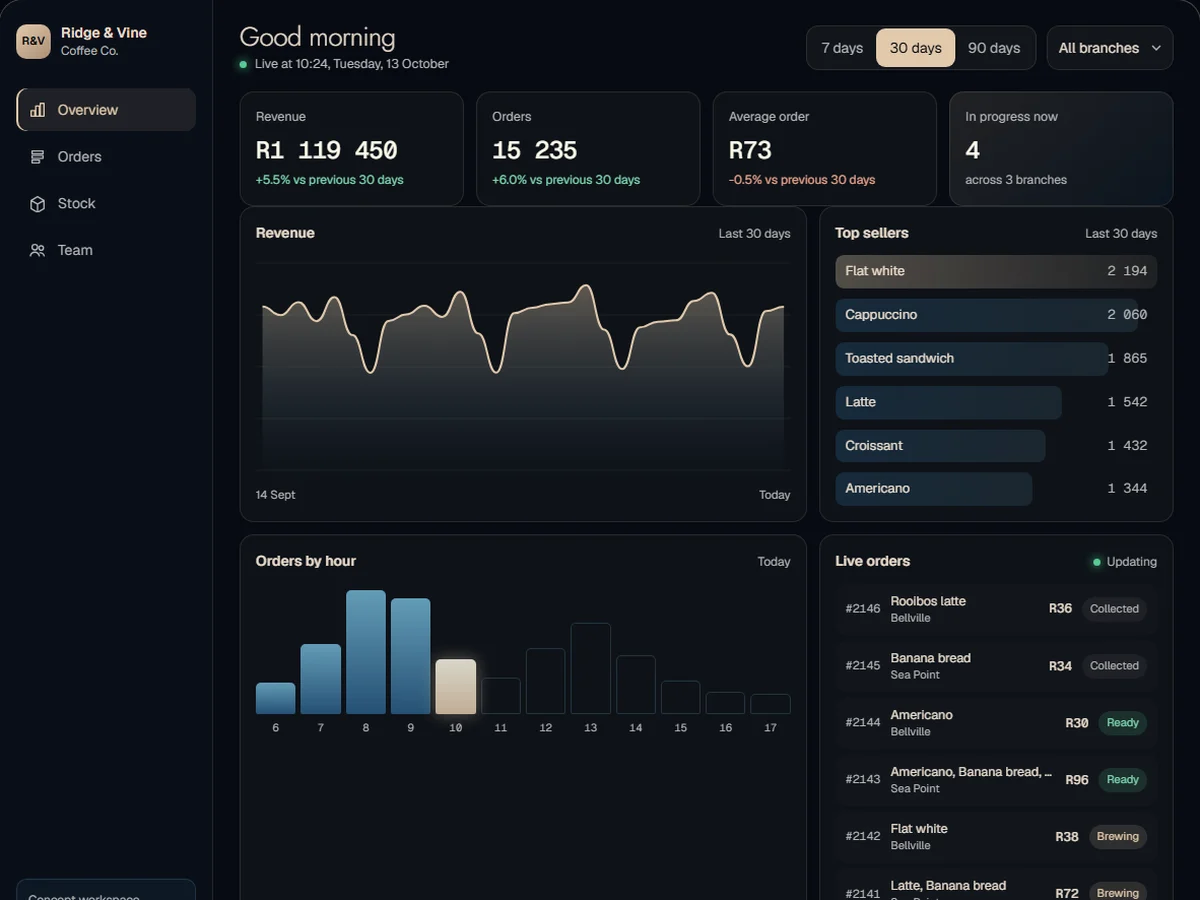Viewport: 1200px width, 900px height.
Task: Click the hour 7 orders bar
Action: (x=321, y=679)
